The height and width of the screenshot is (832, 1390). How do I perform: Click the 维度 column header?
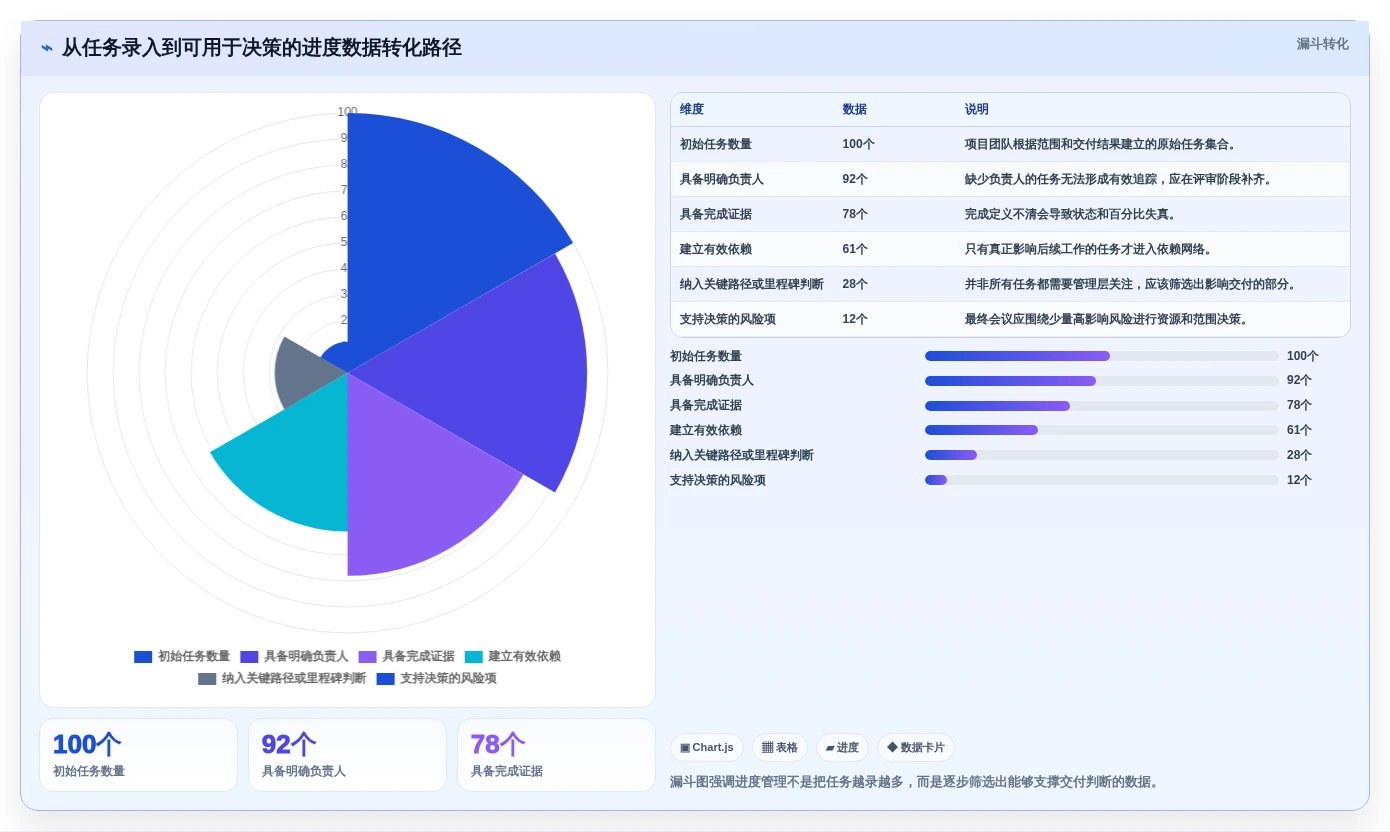pyautogui.click(x=692, y=110)
